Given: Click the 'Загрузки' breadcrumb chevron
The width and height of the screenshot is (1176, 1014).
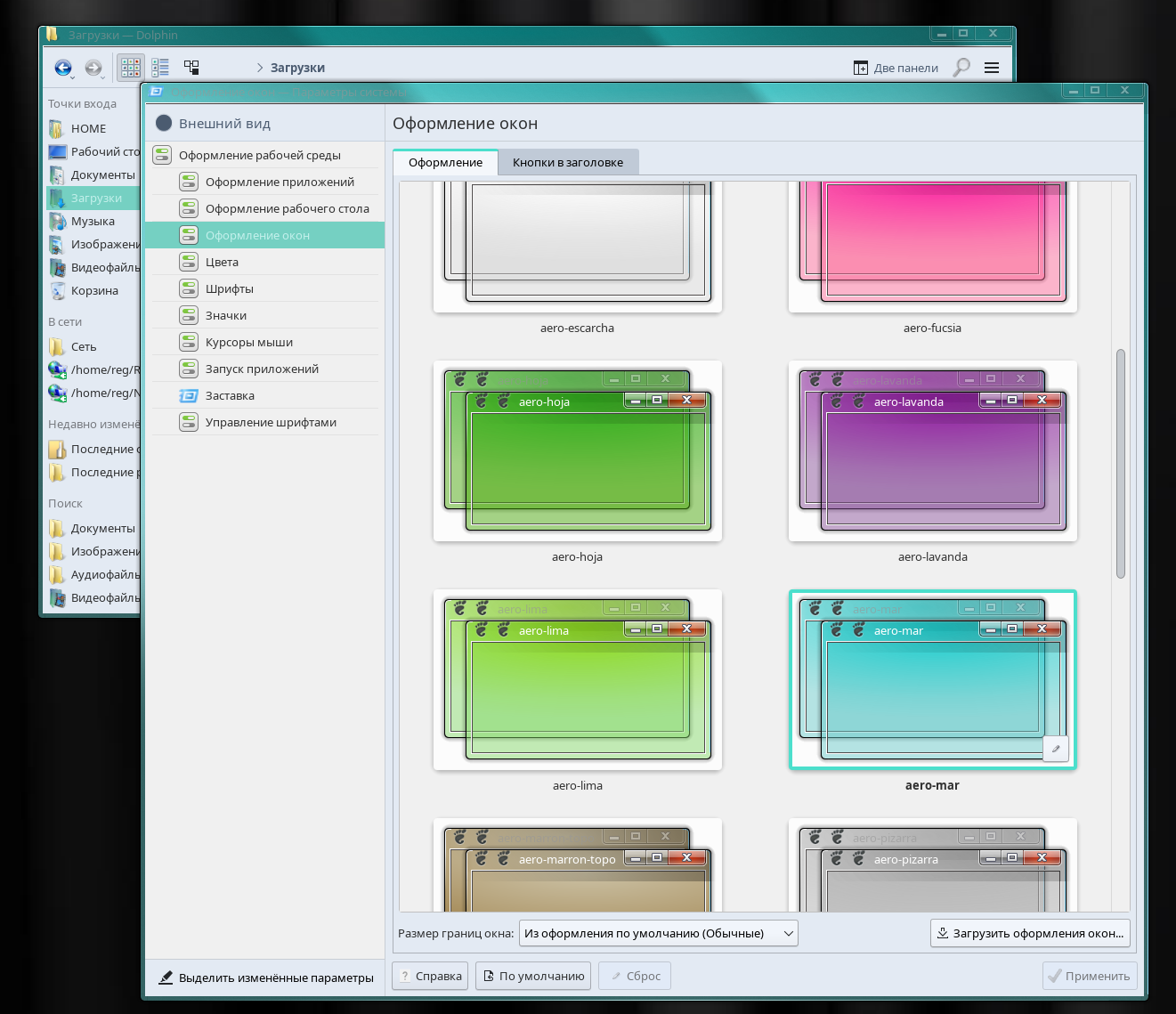Looking at the screenshot, I should [x=260, y=68].
